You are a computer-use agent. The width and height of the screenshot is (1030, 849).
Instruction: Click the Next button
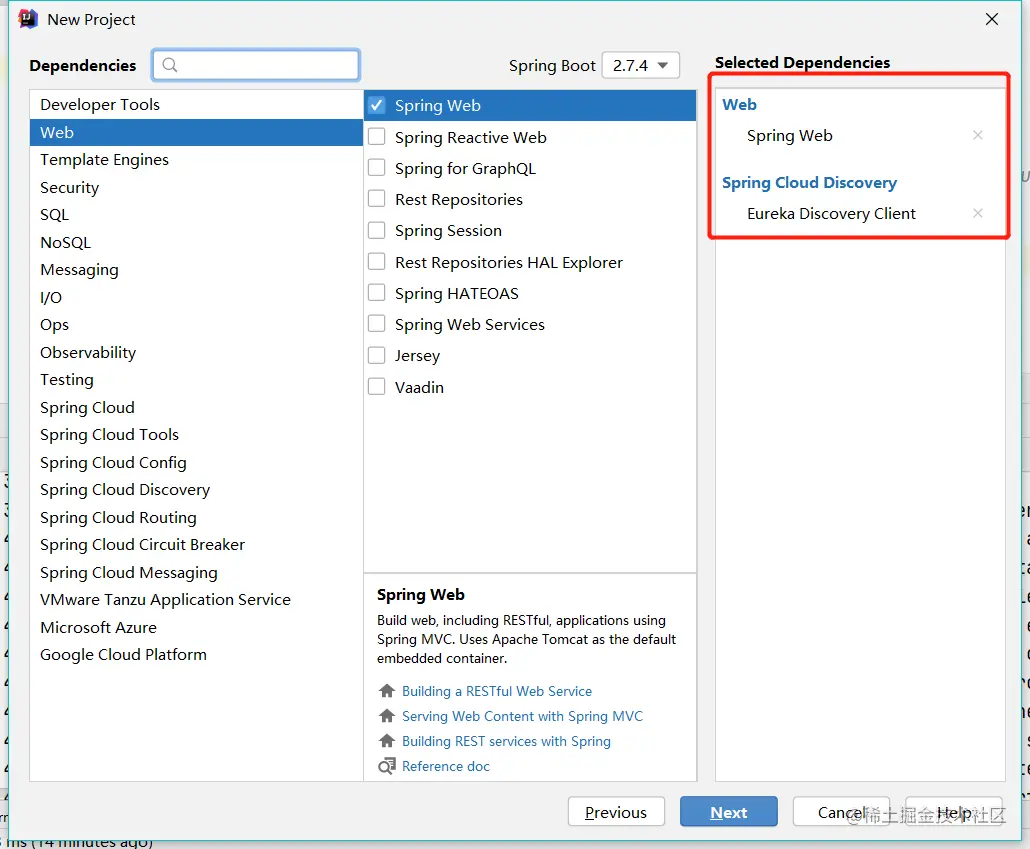tap(728, 812)
